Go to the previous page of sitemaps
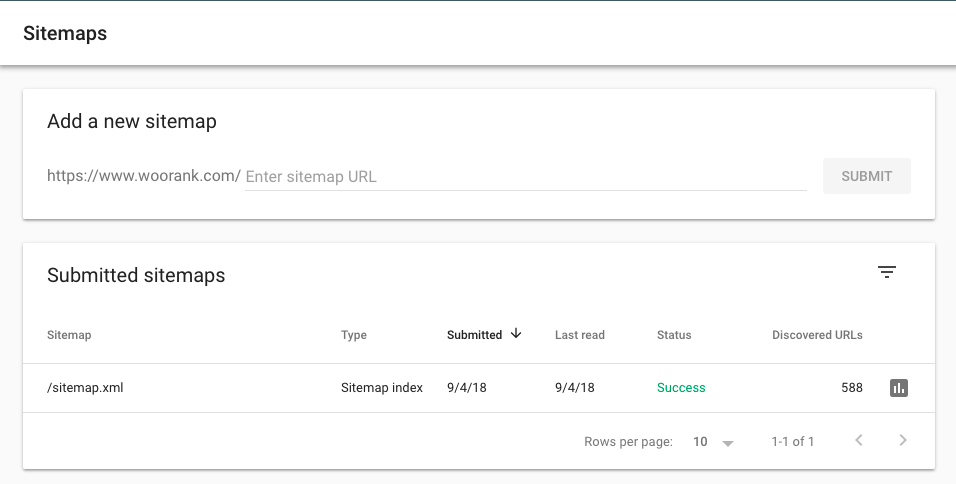 tap(859, 441)
